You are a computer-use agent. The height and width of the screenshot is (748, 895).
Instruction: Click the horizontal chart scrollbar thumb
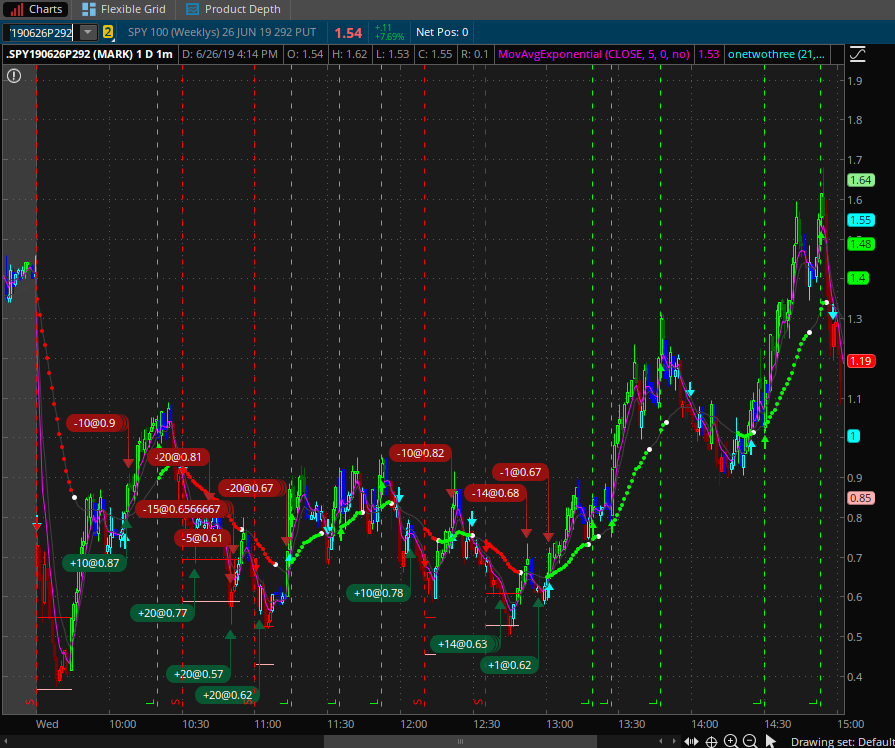460,742
